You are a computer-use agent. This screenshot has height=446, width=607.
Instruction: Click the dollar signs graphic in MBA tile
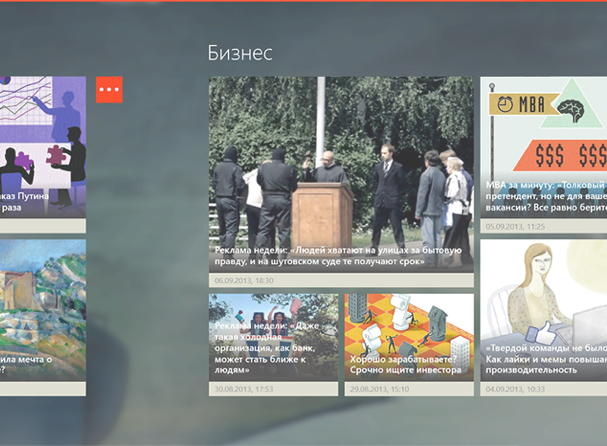click(570, 155)
